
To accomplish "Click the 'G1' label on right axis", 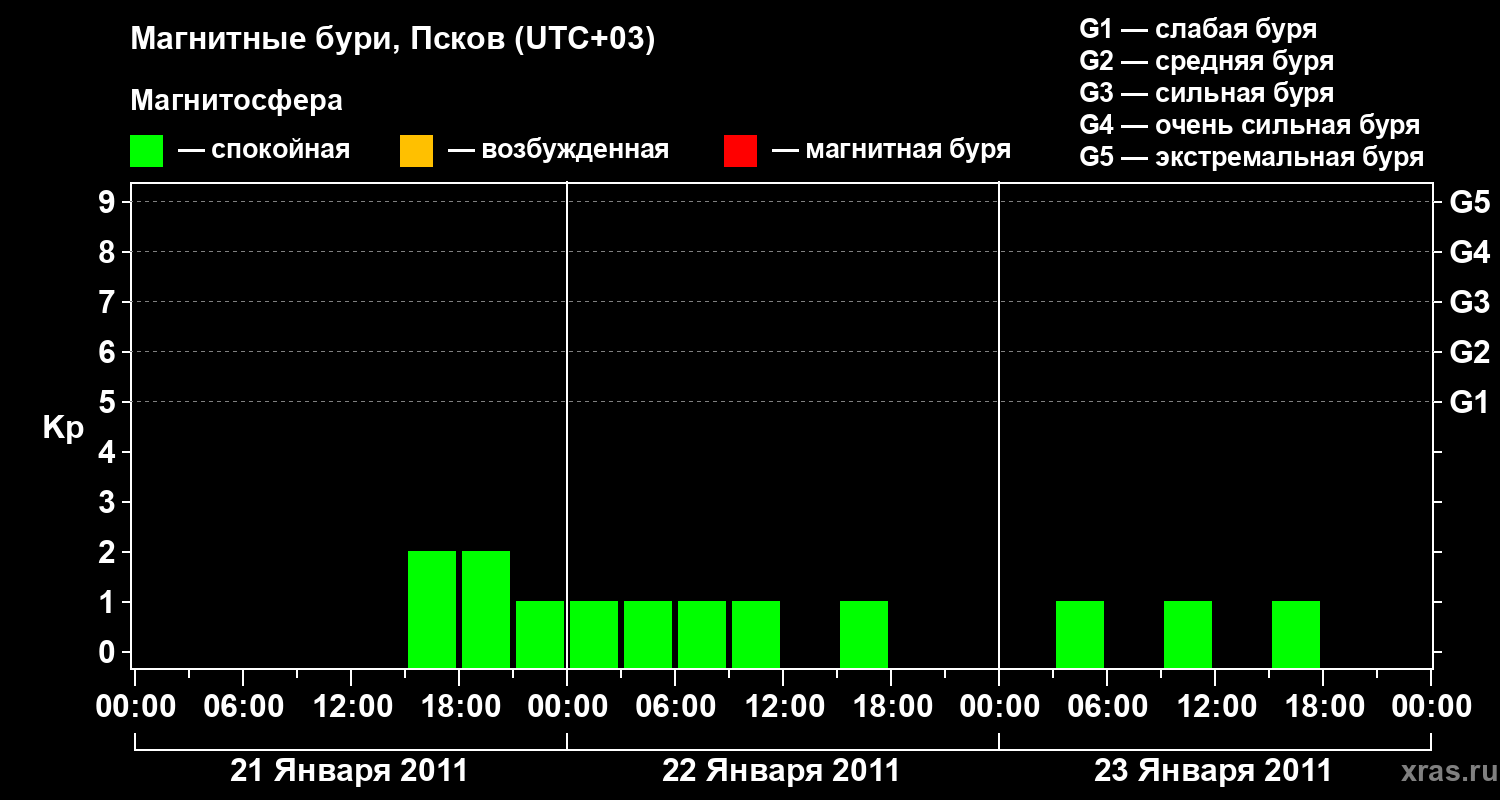I will coord(1469,402).
